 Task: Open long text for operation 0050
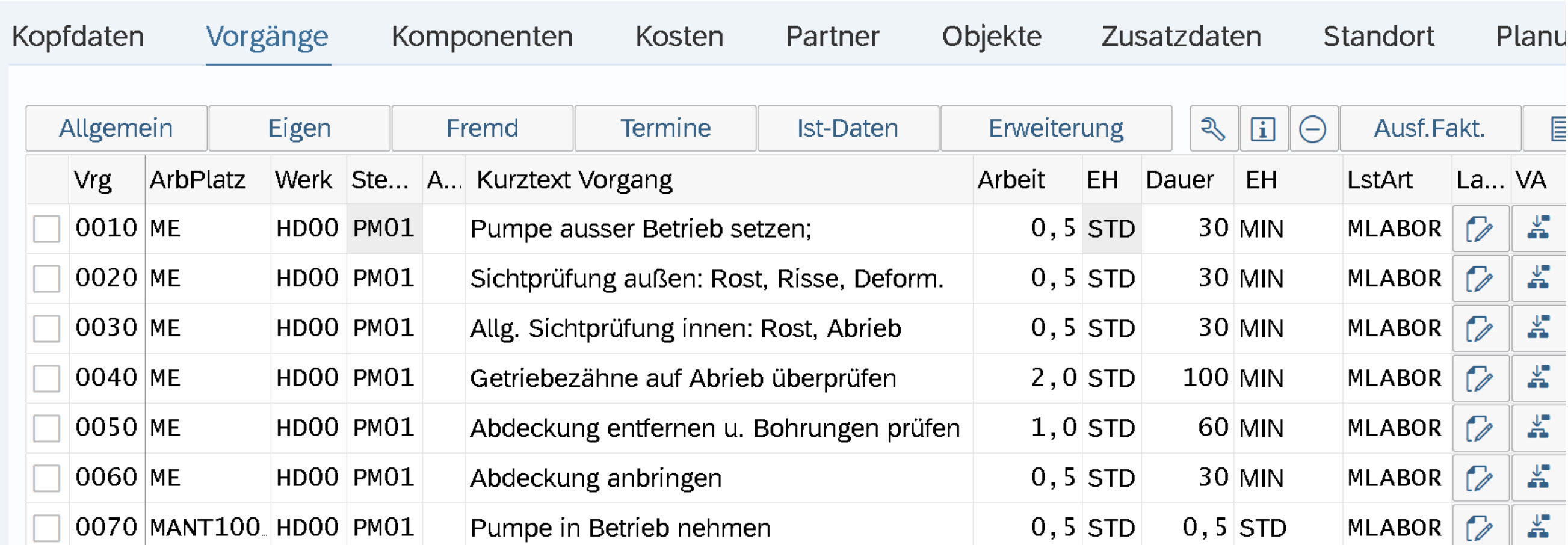click(x=1480, y=427)
